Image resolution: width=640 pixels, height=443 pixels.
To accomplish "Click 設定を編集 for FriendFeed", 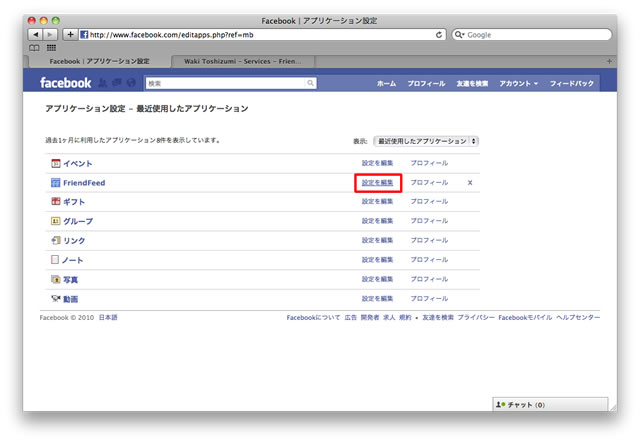I will [x=378, y=183].
